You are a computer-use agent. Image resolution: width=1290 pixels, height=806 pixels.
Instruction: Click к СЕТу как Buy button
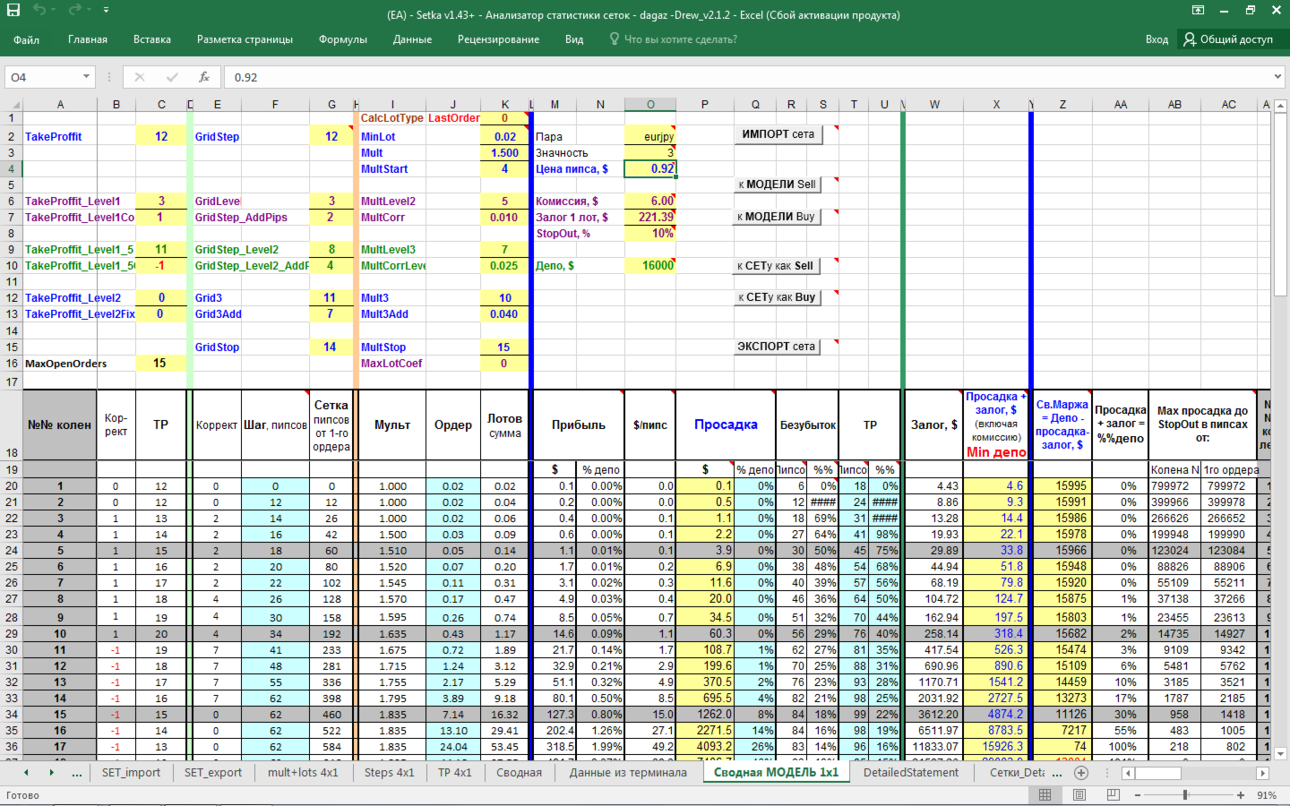click(x=778, y=297)
